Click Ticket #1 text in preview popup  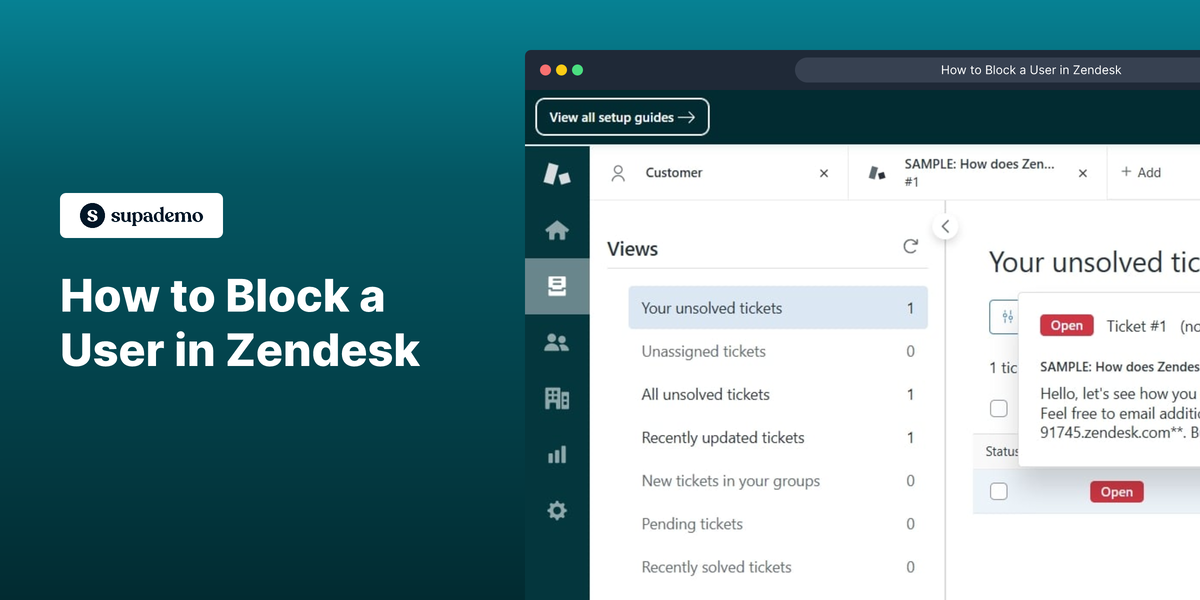[1137, 326]
